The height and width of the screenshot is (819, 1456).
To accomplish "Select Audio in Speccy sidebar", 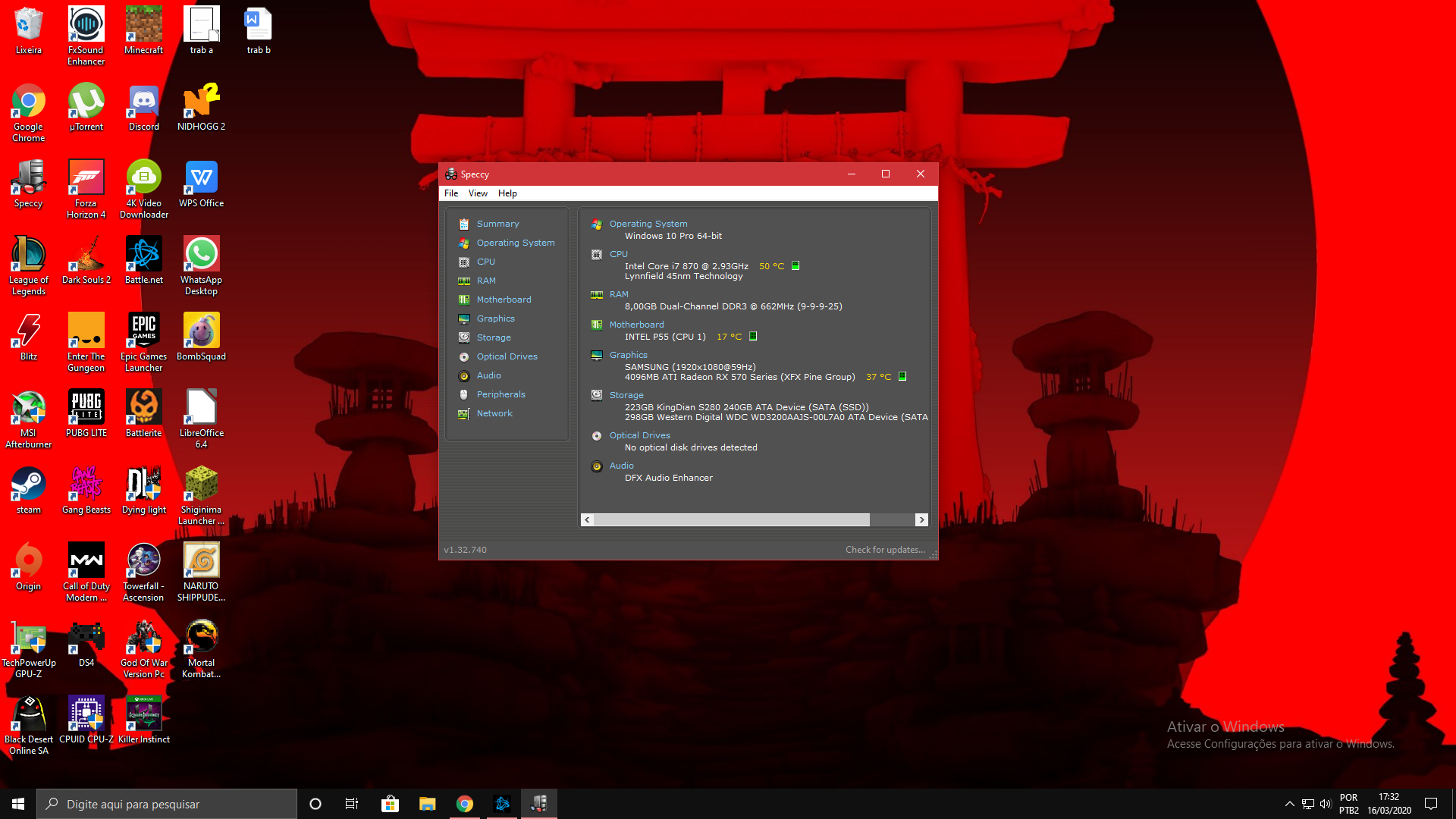I will coord(488,375).
